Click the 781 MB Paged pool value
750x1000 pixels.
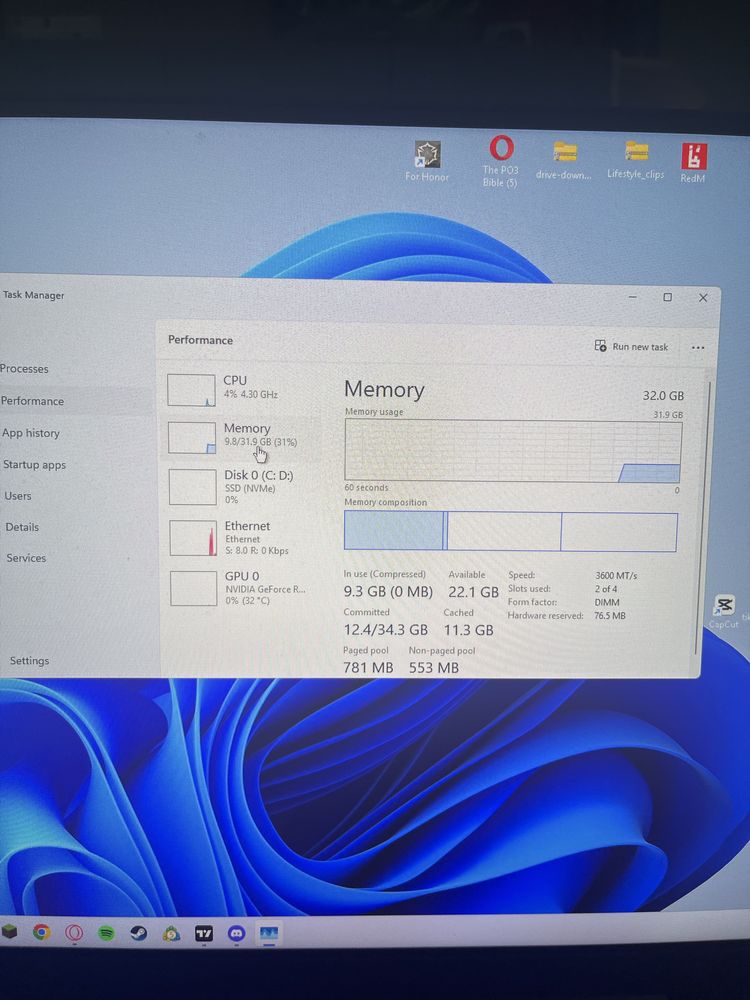pyautogui.click(x=368, y=668)
